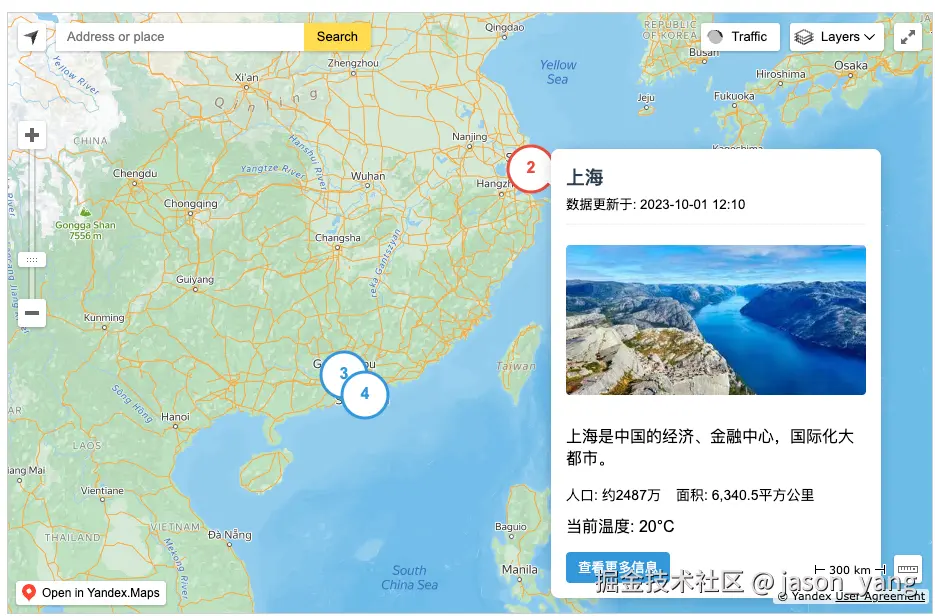Click the 当前温度: 20°C text

coord(620,527)
